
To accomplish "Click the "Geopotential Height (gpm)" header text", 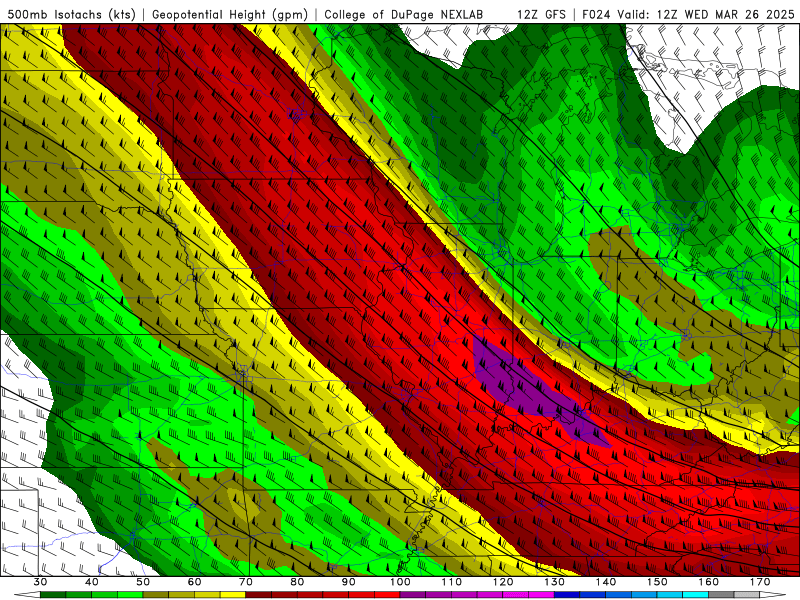I will [230, 14].
